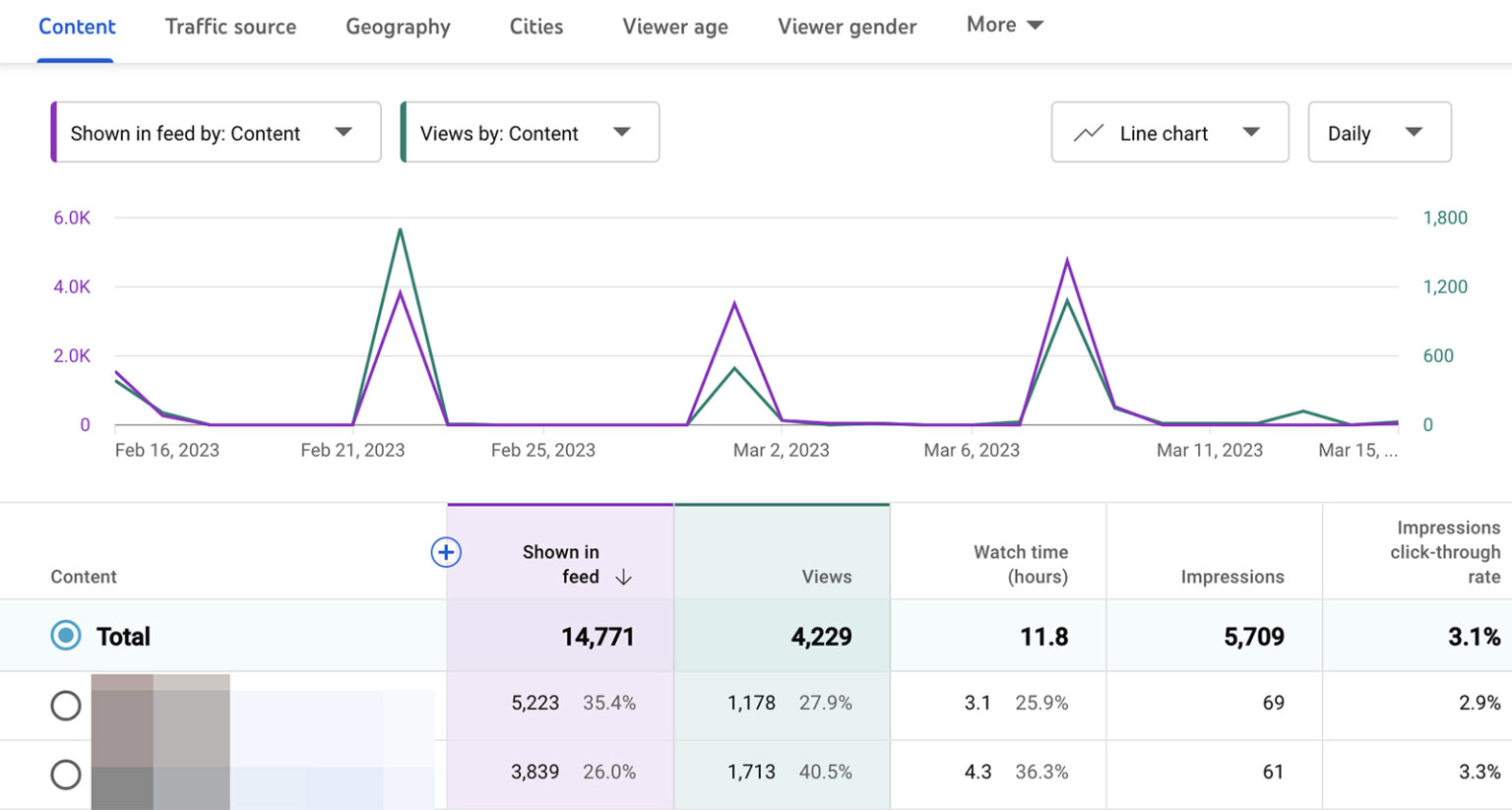Viewport: 1512px width, 810px height.
Task: Open the Daily time granularity dropdown
Action: point(1378,132)
